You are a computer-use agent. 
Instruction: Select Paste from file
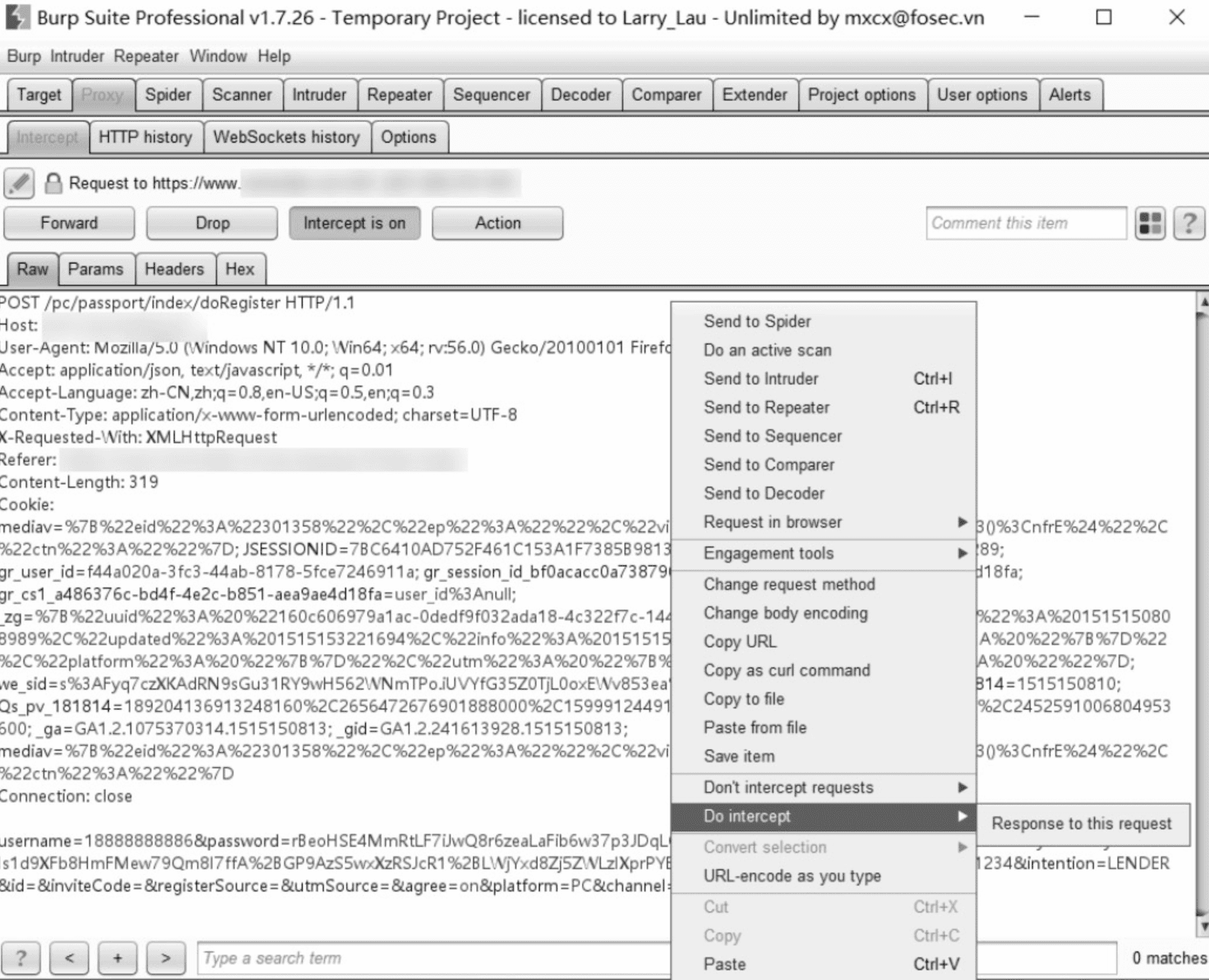point(823,728)
